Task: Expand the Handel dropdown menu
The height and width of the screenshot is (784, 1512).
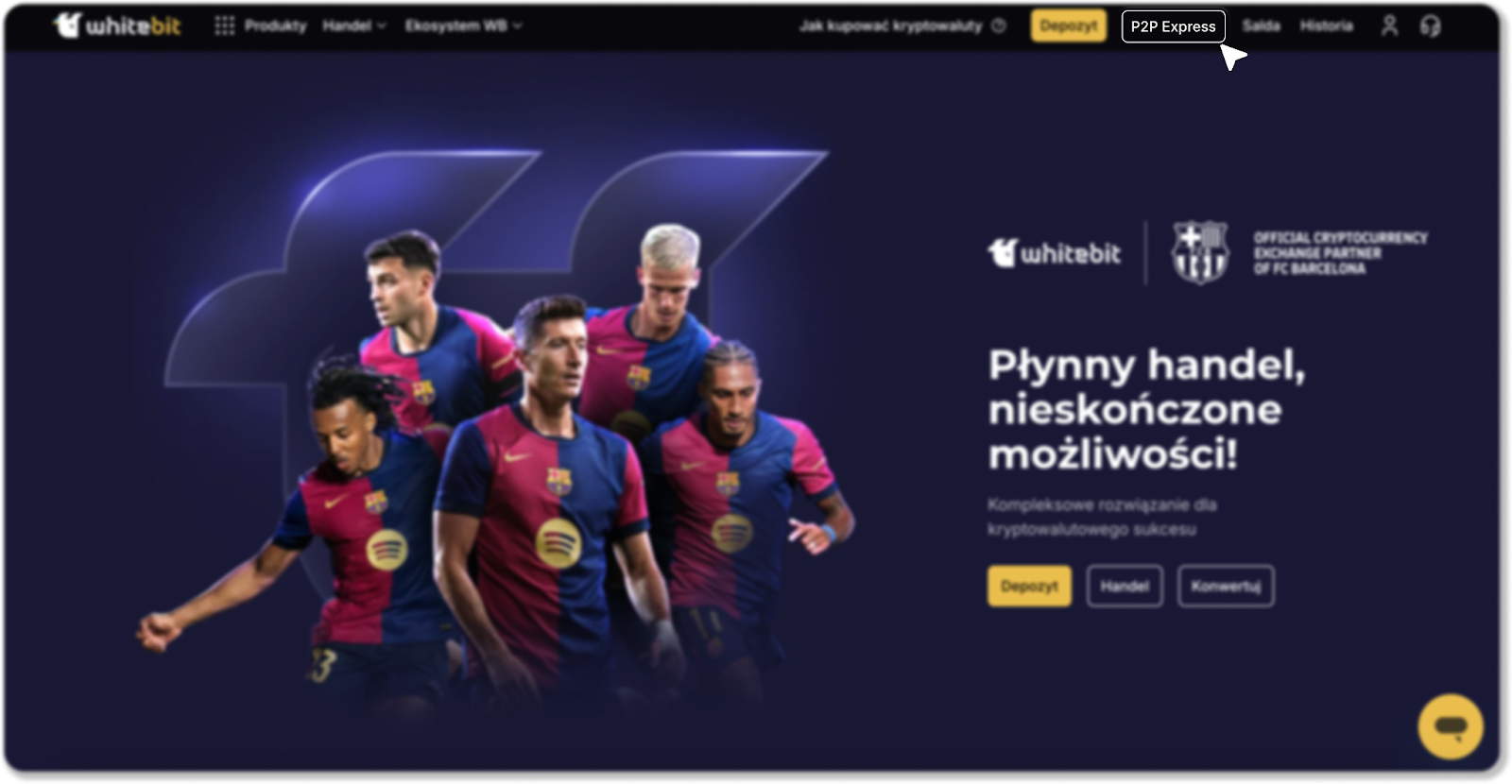Action: coord(354,26)
